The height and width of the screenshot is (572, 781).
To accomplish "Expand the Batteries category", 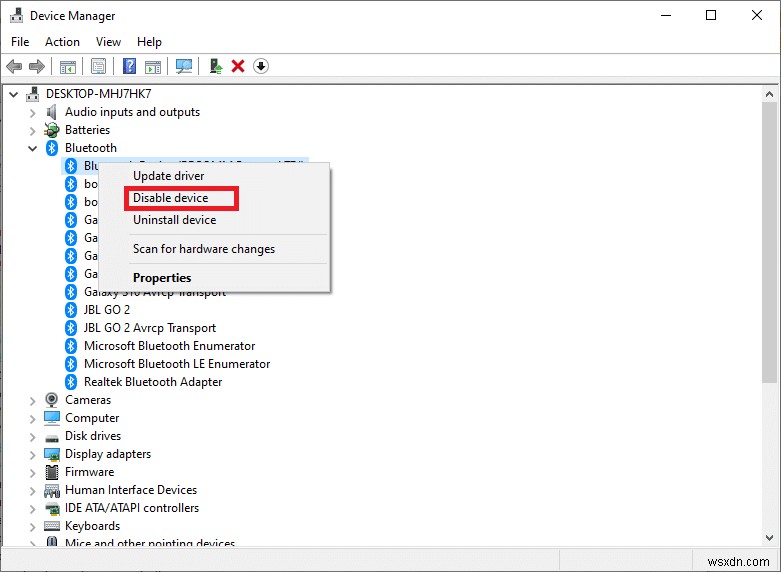I will [x=32, y=131].
